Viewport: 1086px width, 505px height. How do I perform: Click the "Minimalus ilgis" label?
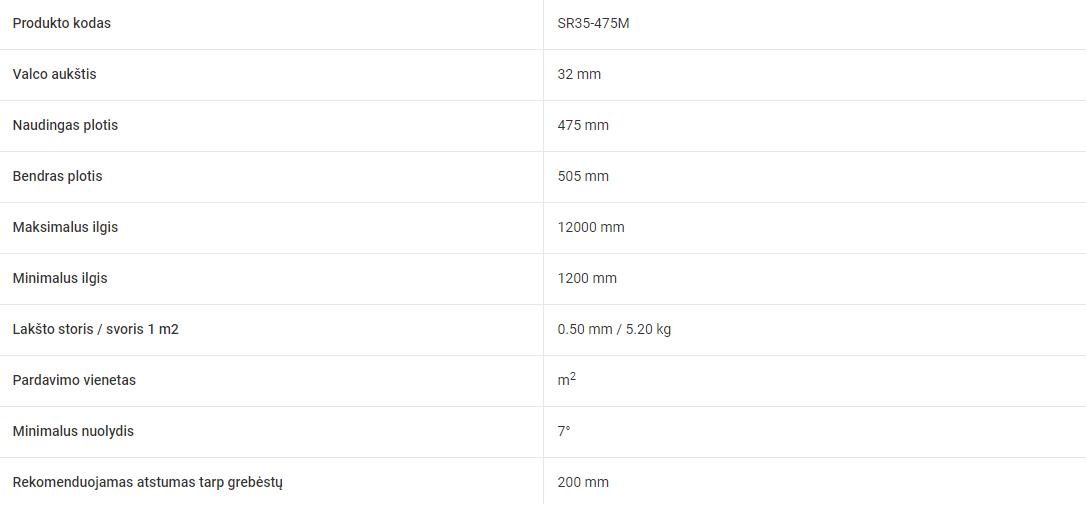point(60,278)
